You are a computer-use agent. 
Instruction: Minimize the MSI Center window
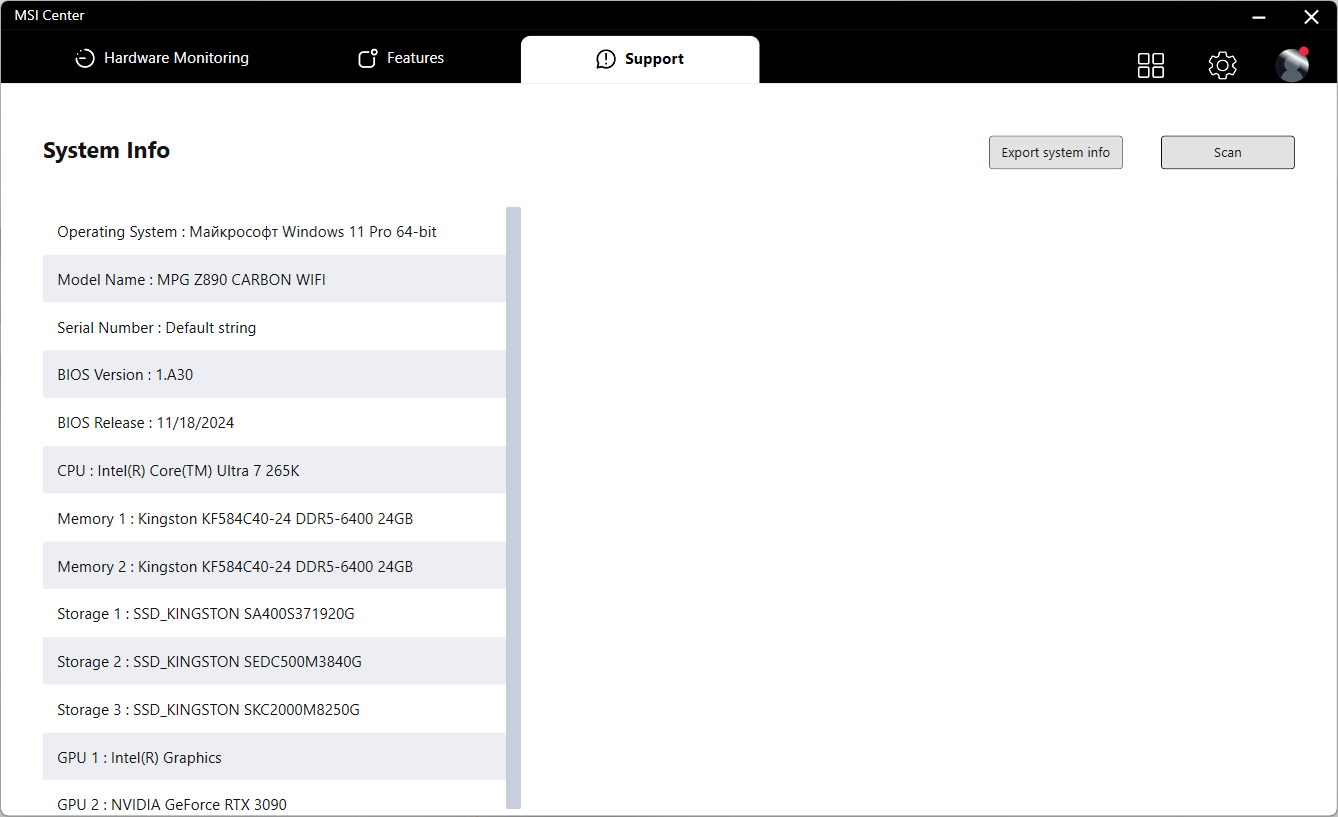coord(1261,16)
